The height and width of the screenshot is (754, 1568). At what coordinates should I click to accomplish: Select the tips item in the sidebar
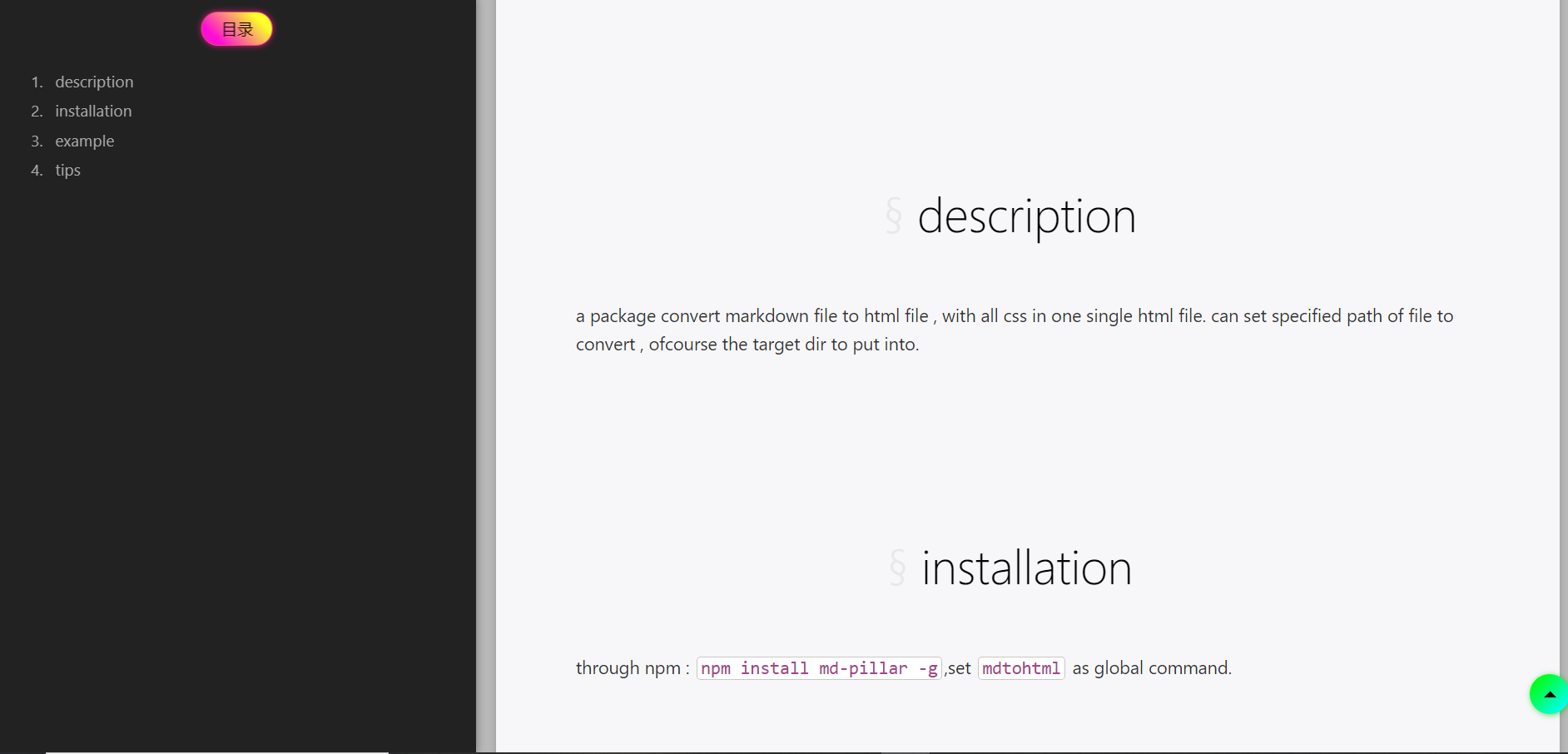pos(67,170)
